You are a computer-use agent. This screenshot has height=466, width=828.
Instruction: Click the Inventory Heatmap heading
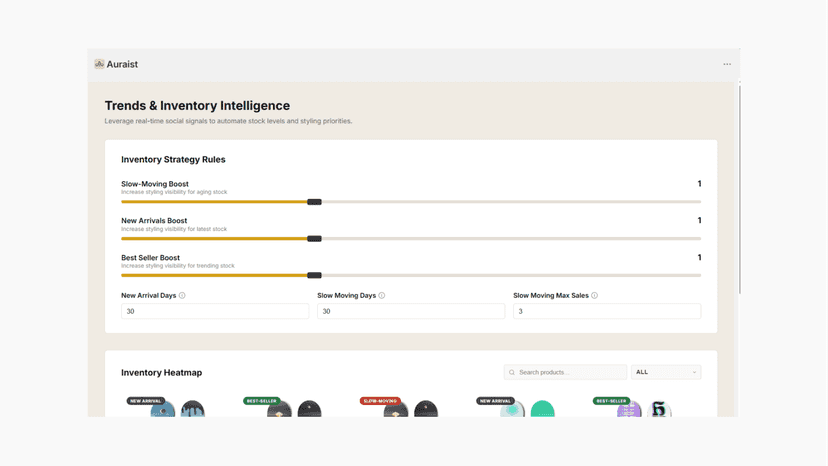coord(162,372)
